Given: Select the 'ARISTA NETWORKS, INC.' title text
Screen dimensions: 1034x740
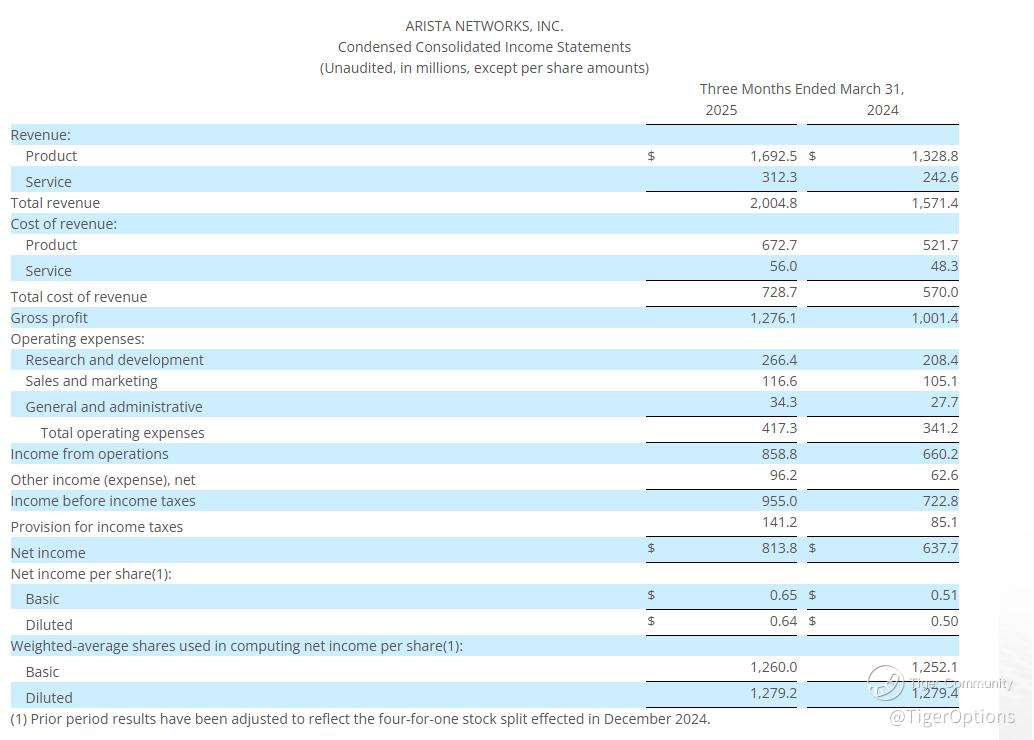Looking at the screenshot, I should pos(484,26).
